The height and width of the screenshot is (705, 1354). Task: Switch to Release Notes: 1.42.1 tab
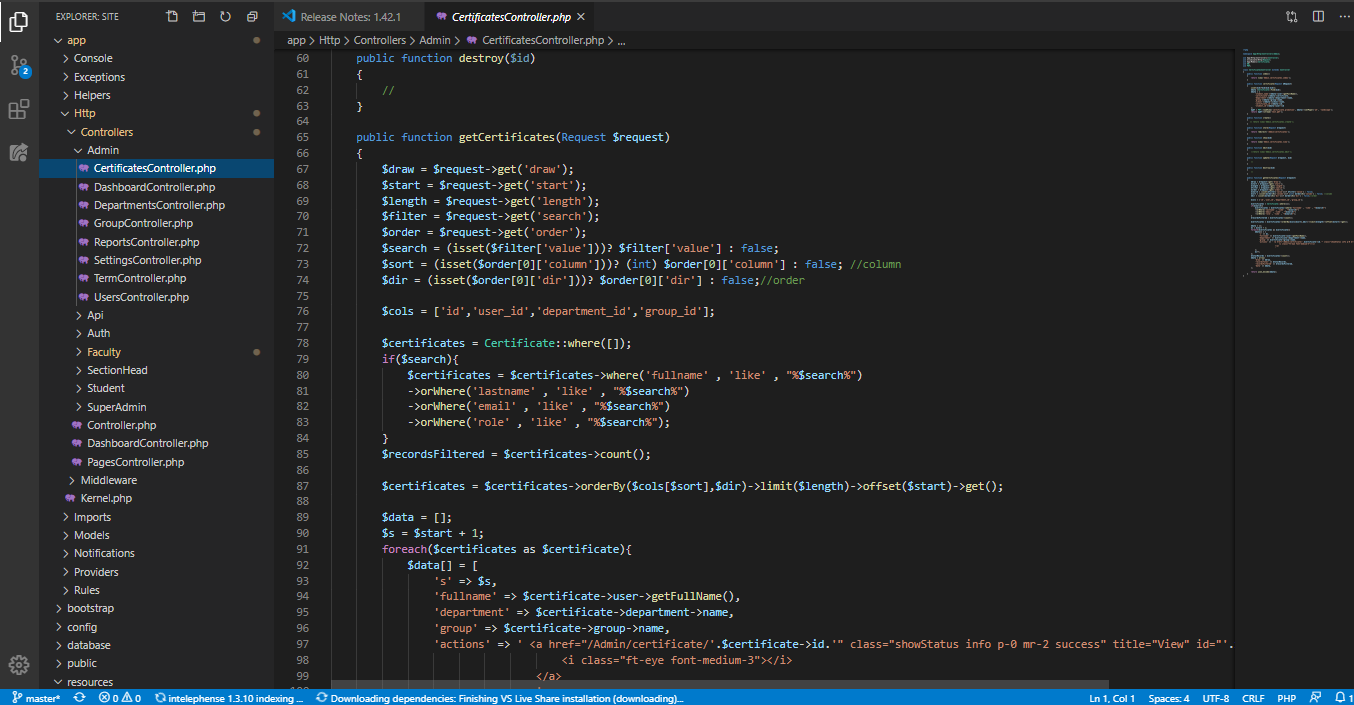(x=349, y=17)
